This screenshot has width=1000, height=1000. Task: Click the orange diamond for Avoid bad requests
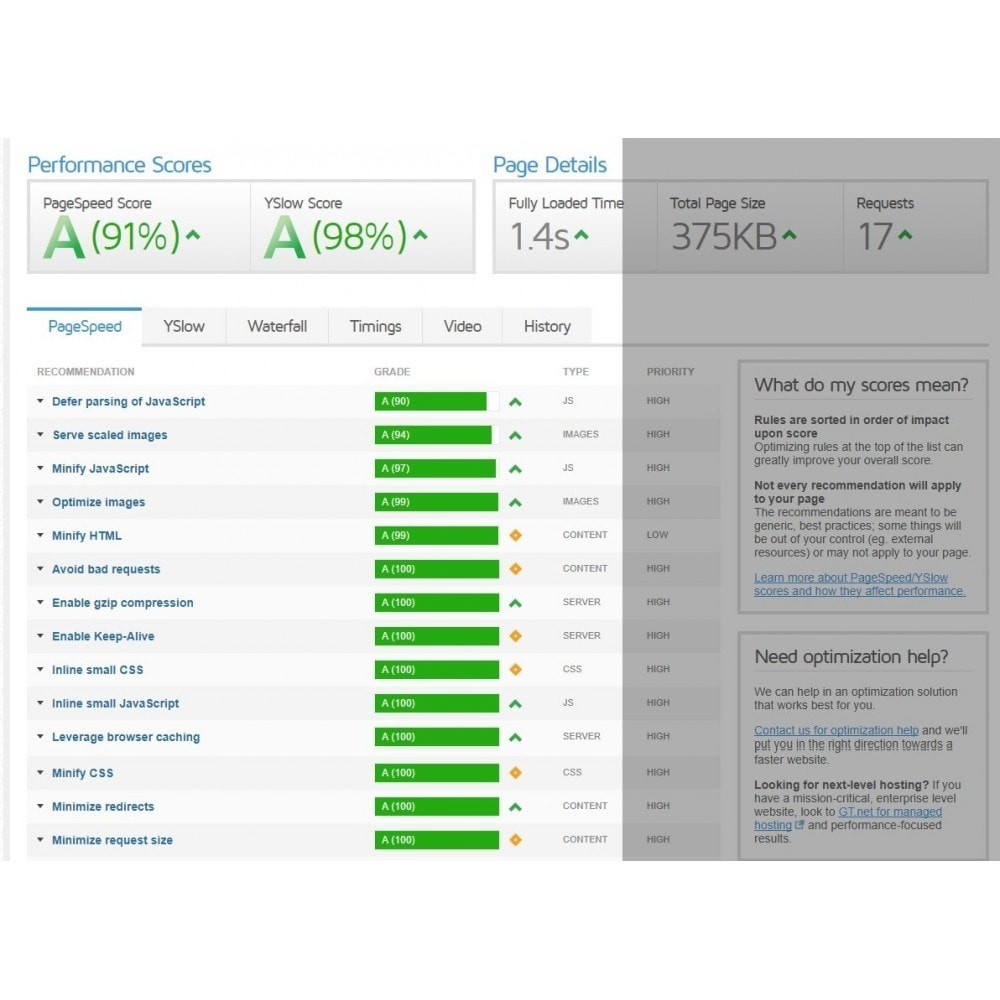click(x=515, y=569)
